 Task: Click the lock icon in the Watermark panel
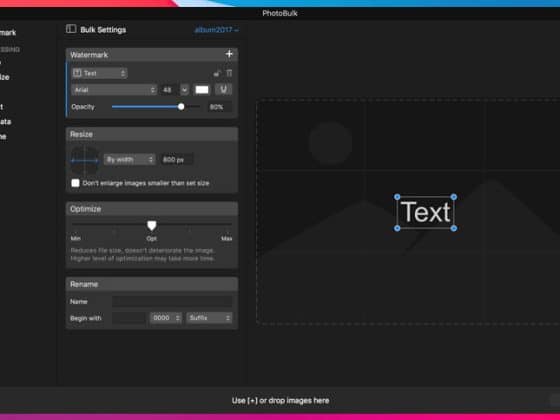(216, 74)
